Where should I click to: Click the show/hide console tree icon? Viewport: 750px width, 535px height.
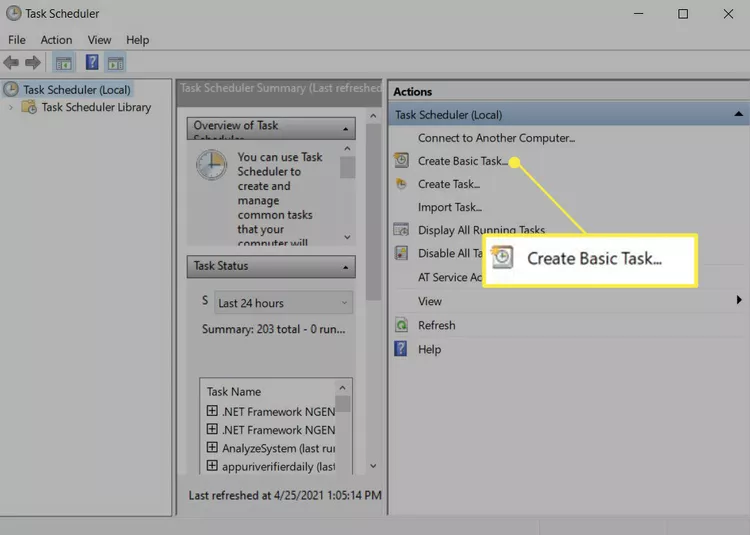[x=64, y=63]
